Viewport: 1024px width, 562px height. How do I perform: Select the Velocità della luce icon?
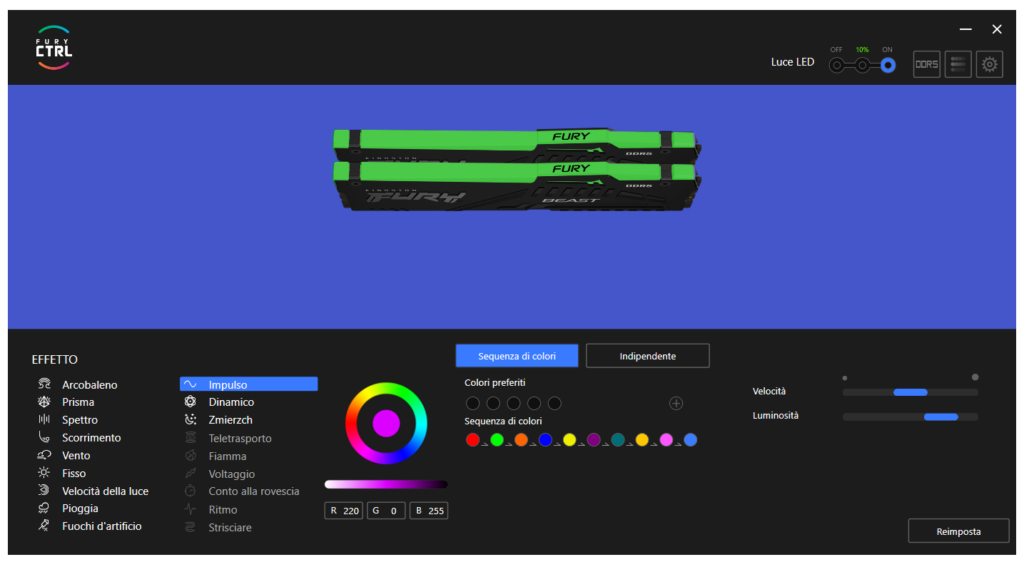[44, 490]
